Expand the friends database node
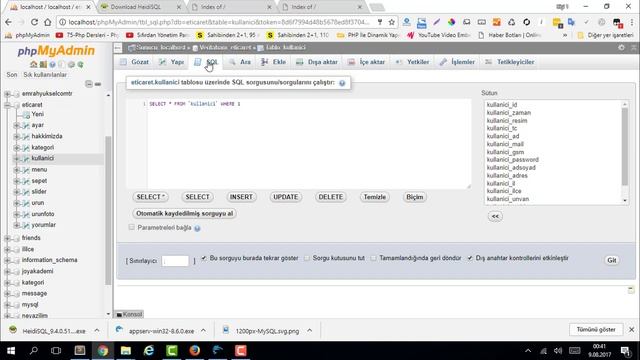The image size is (640, 360). (x=7, y=238)
